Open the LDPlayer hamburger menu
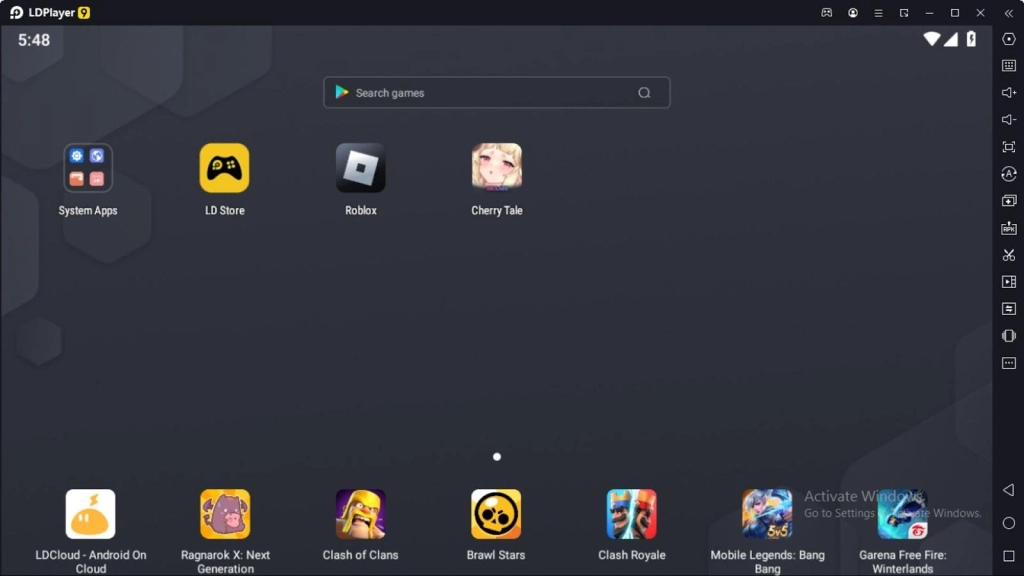 click(878, 13)
